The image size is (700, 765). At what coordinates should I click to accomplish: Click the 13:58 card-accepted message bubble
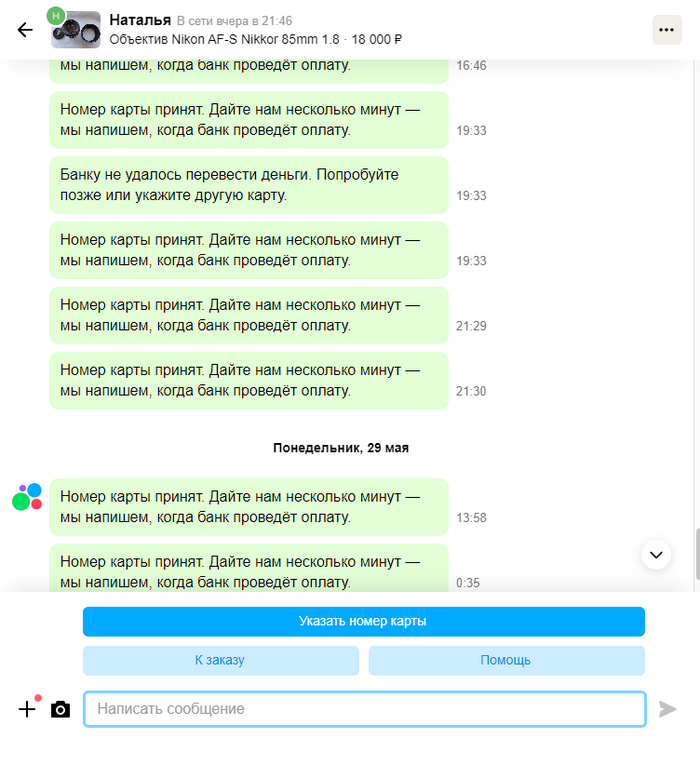pos(249,507)
